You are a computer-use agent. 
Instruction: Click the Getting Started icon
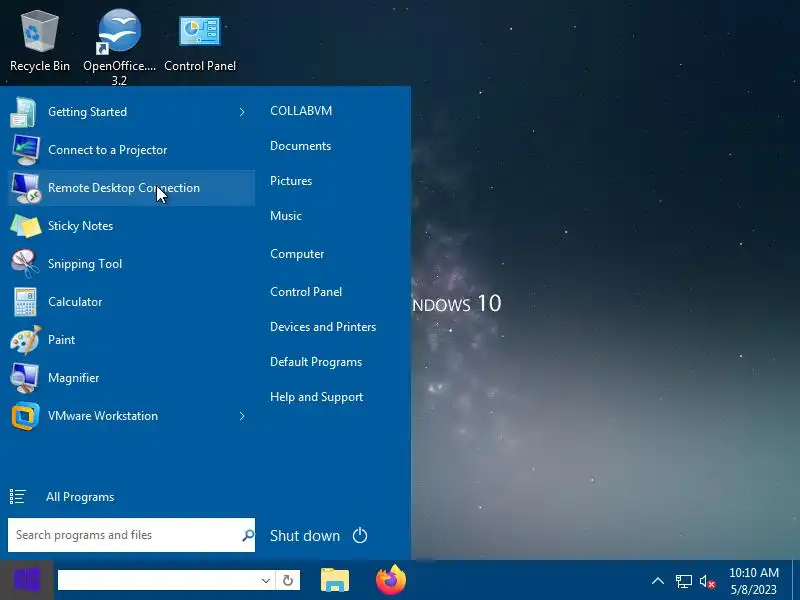[24, 112]
